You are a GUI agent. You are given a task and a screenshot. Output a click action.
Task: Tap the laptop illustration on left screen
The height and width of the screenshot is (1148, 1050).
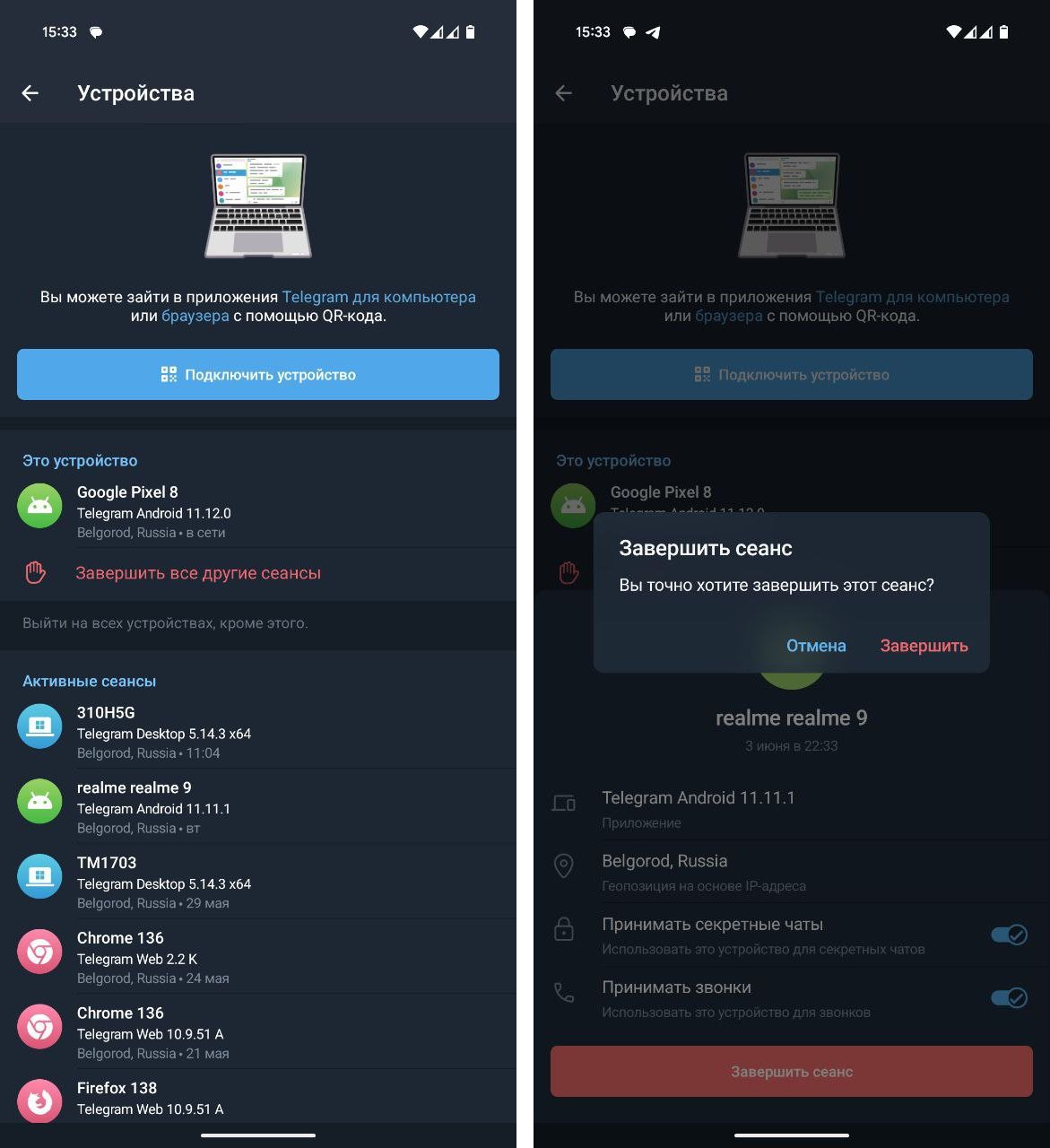258,206
